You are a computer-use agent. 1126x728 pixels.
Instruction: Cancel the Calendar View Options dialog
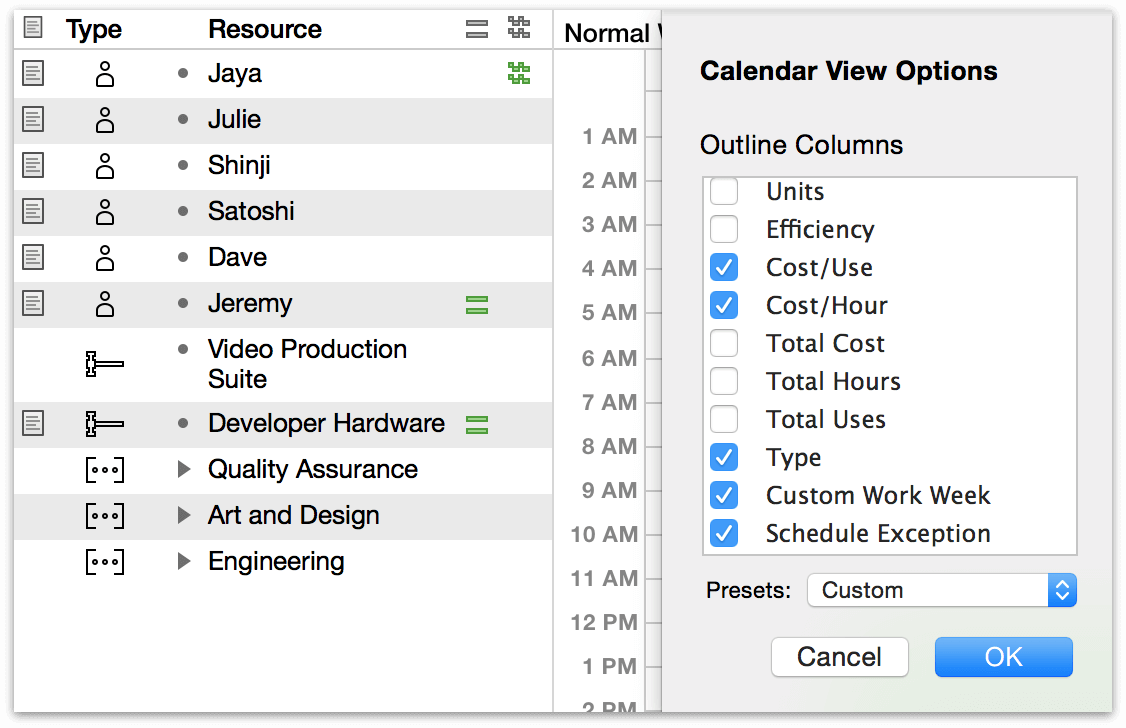[839, 657]
